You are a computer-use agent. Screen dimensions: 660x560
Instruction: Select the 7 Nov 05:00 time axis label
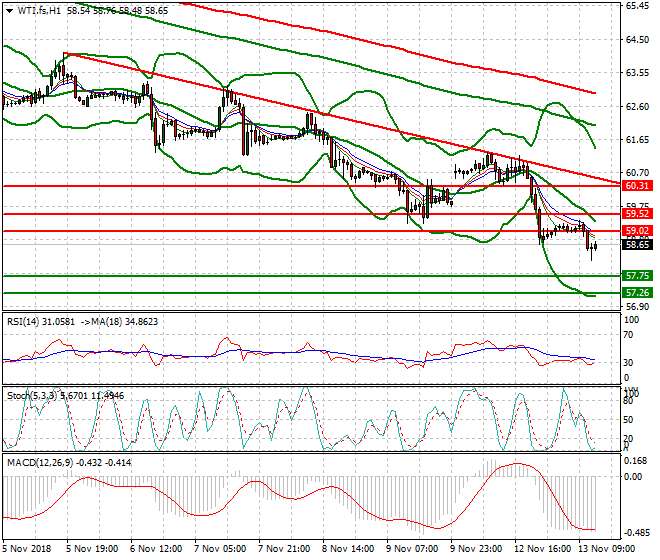(x=220, y=549)
